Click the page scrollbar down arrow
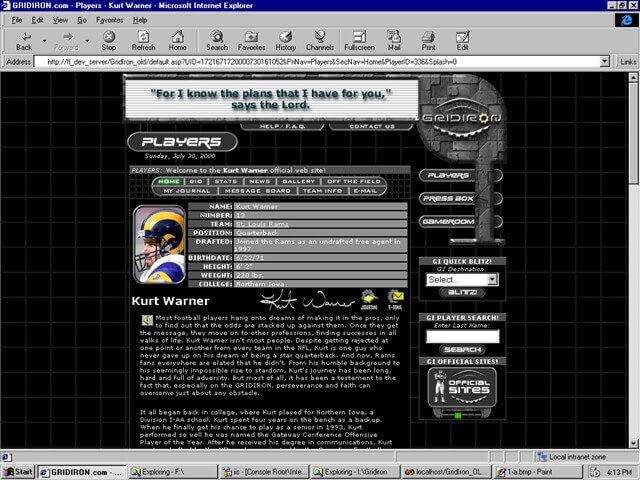The width and height of the screenshot is (640, 480). (x=633, y=443)
